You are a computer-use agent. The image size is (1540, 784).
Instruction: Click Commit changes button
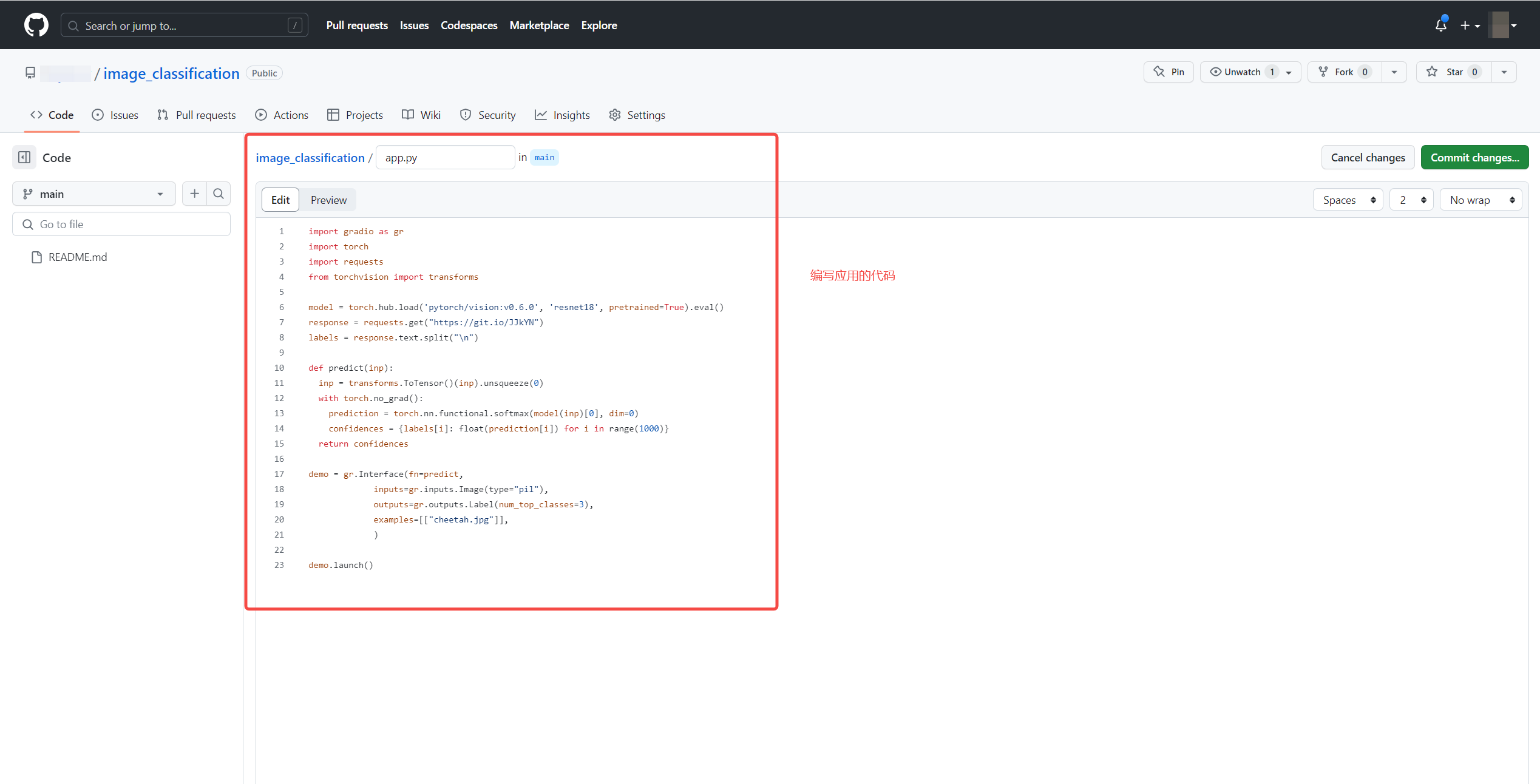1474,158
